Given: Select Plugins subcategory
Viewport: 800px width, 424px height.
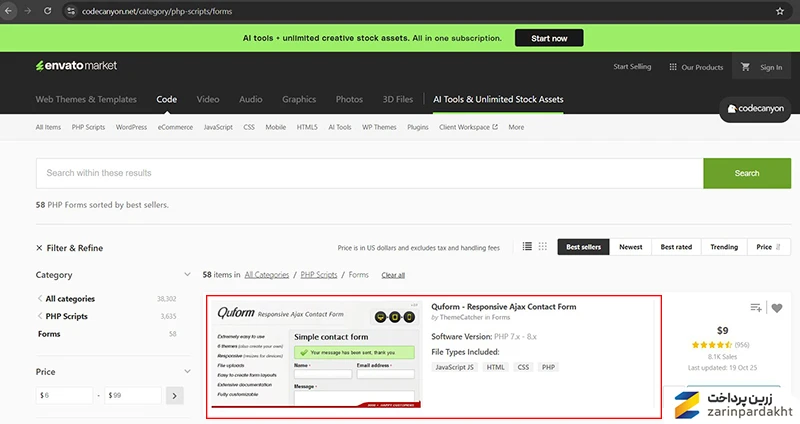Looking at the screenshot, I should pyautogui.click(x=418, y=127).
